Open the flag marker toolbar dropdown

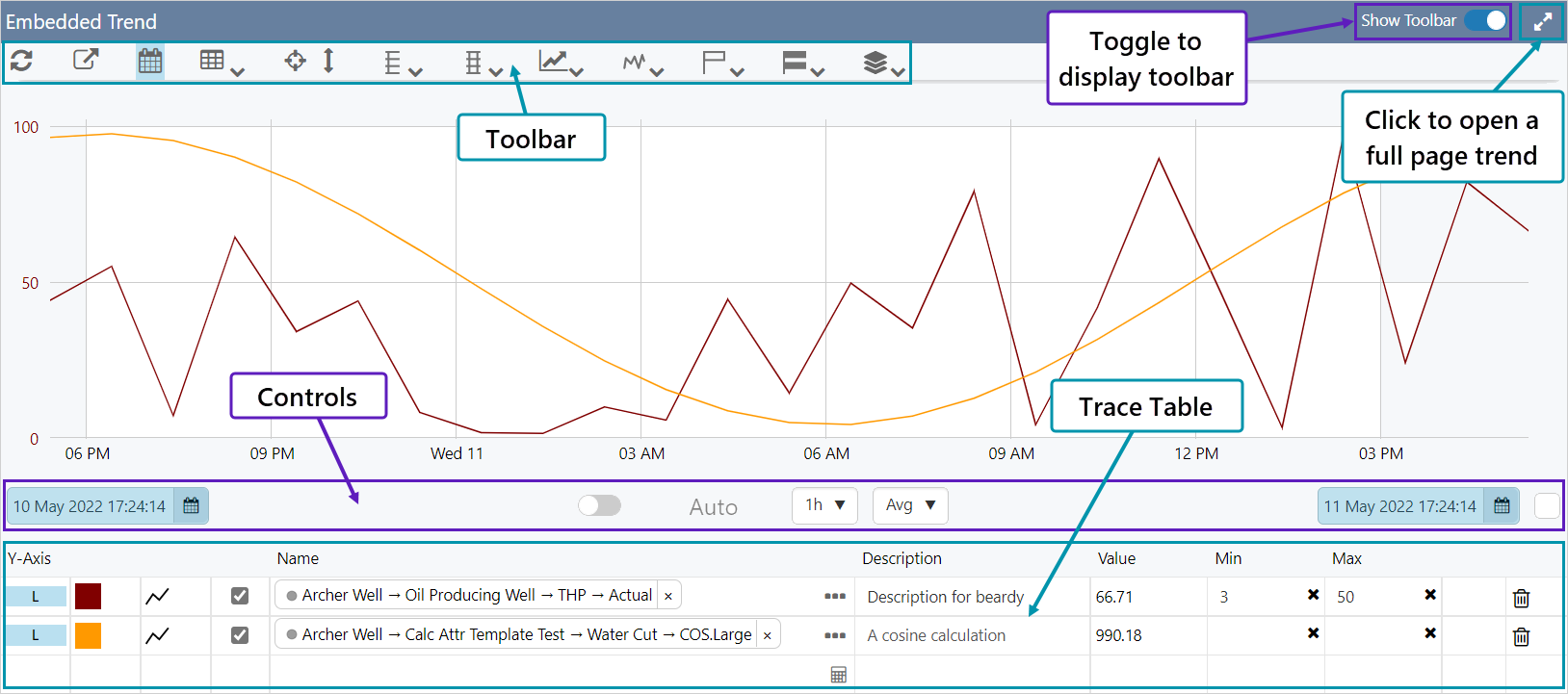(723, 64)
